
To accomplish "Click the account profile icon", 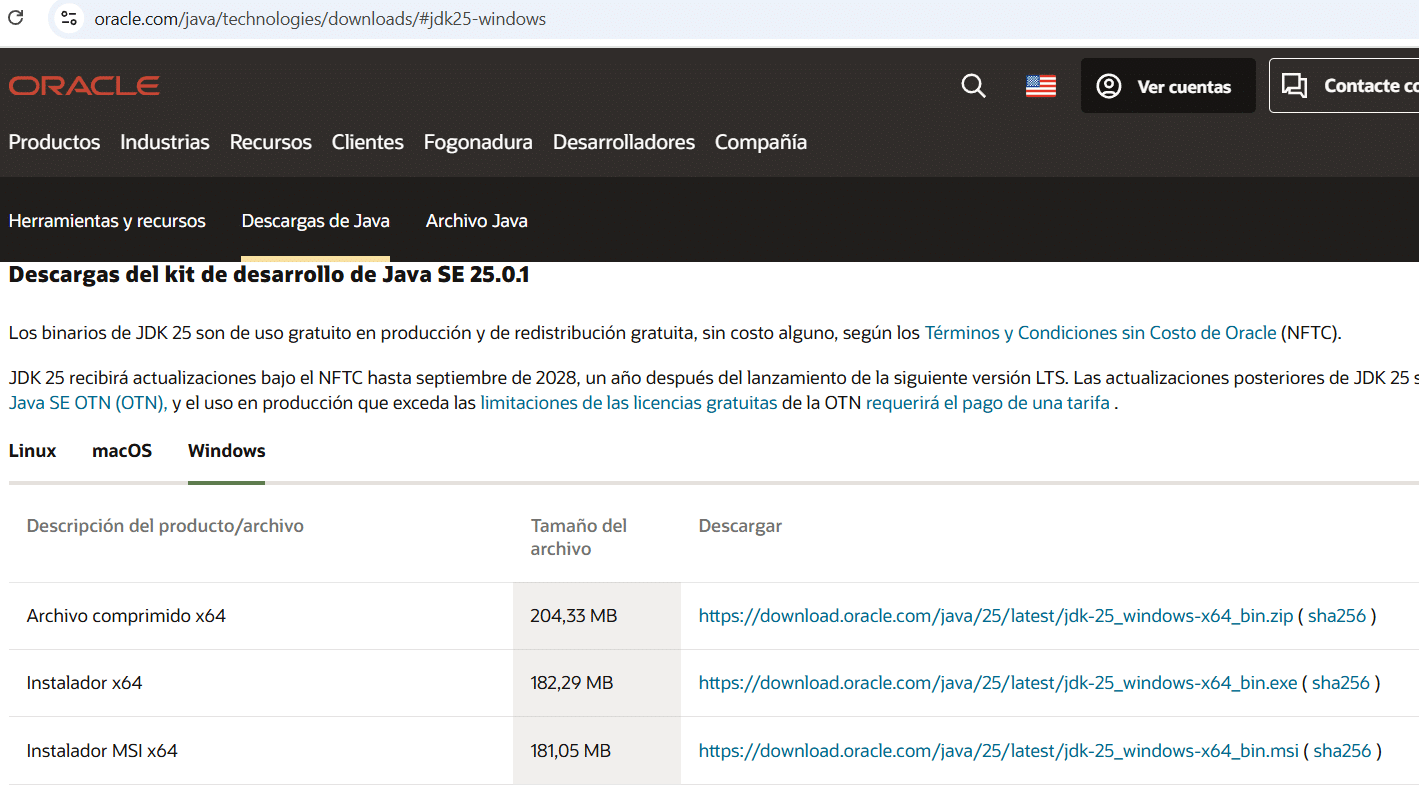I will (x=1108, y=86).
